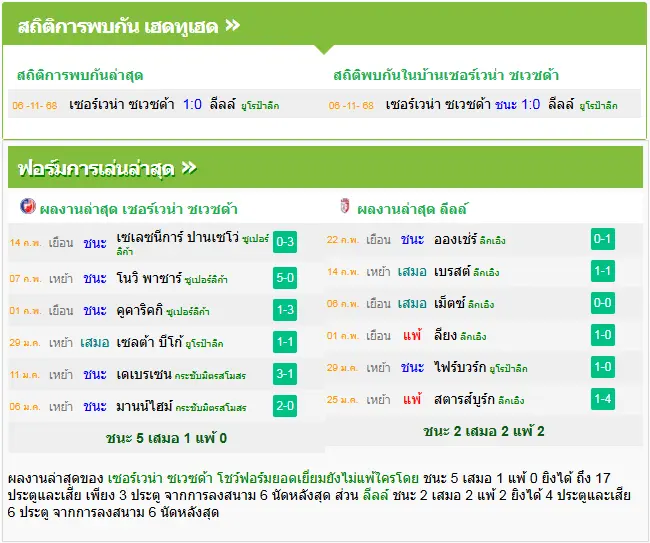Click the red แพ้ result in the ลียง row

[412, 335]
